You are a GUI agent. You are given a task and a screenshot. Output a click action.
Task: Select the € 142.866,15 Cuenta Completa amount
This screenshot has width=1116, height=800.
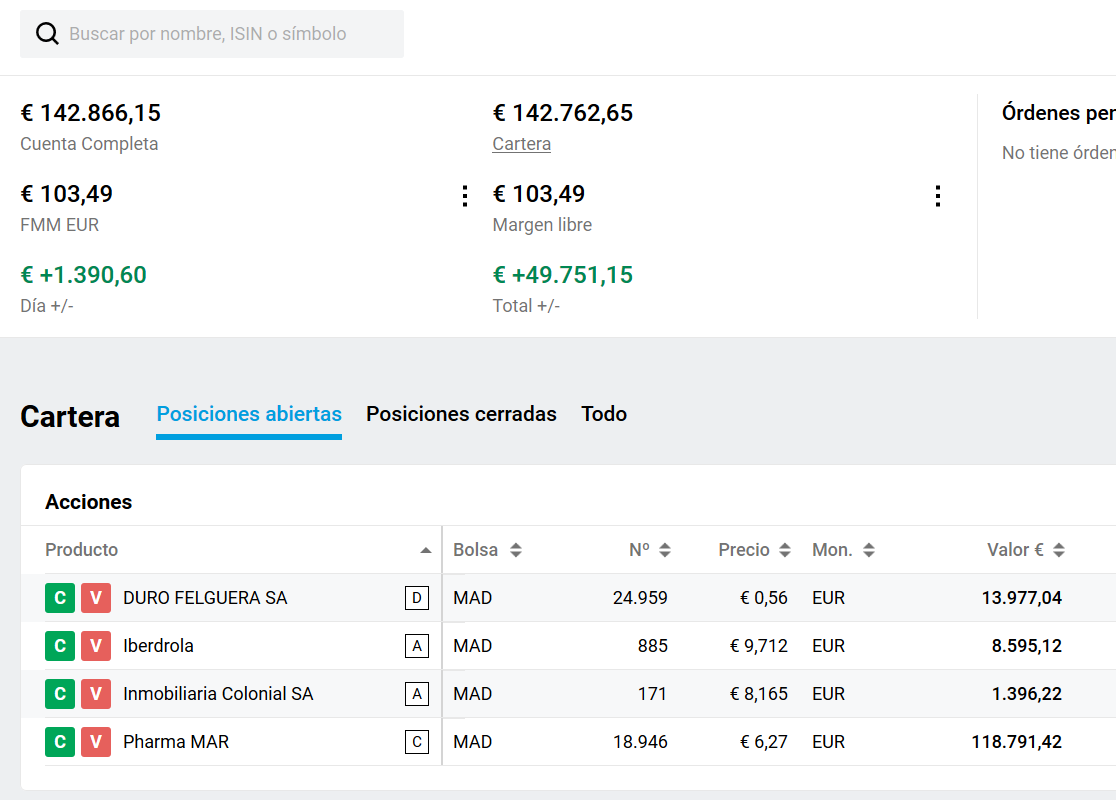90,113
